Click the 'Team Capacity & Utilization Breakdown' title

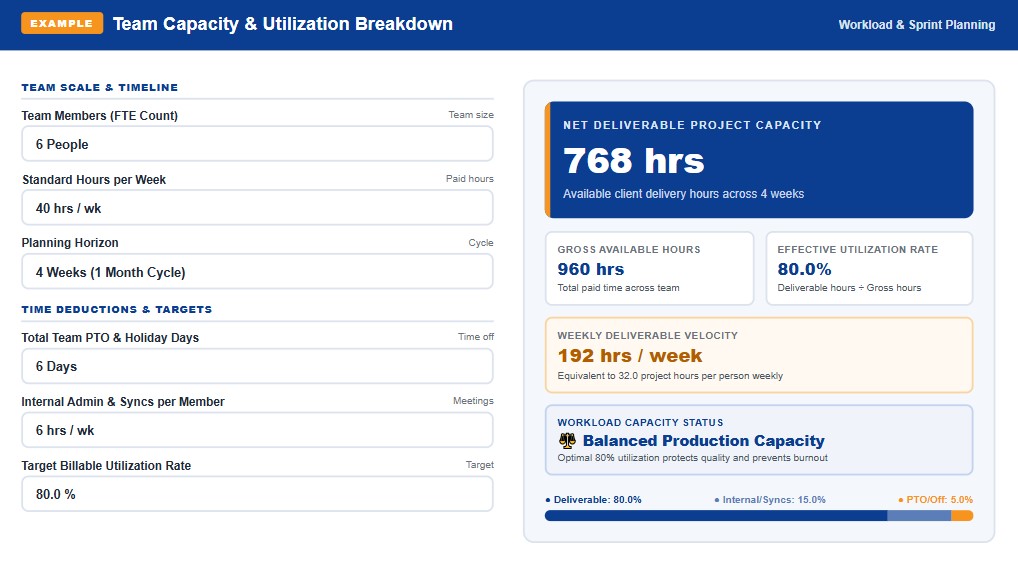pyautogui.click(x=283, y=24)
